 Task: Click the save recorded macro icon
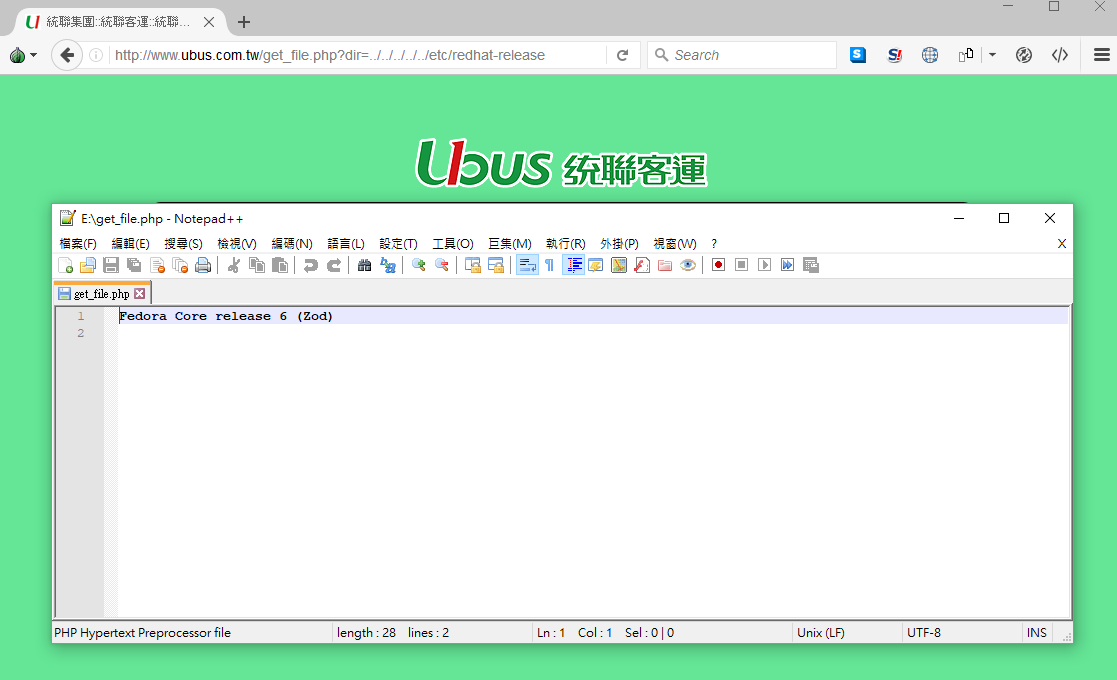tap(811, 266)
